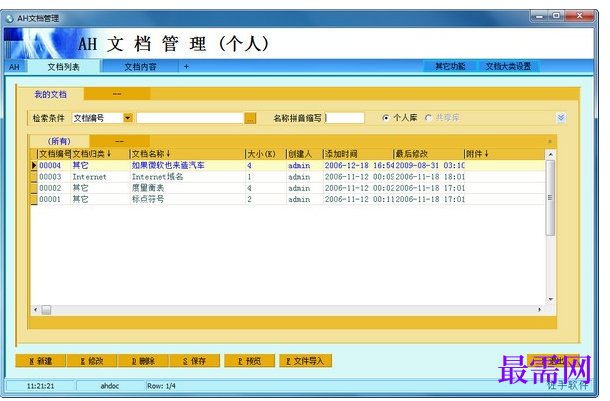The width and height of the screenshot is (610, 401).
Task: Click the search condition input field
Action: 190,118
